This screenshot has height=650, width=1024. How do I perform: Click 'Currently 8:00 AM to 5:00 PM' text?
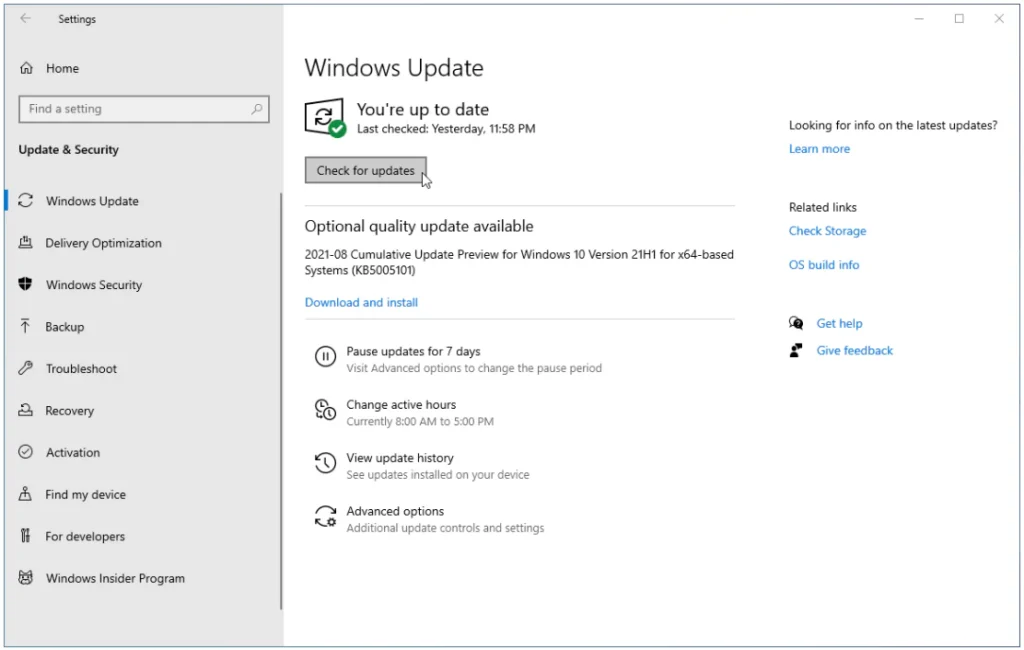(420, 421)
